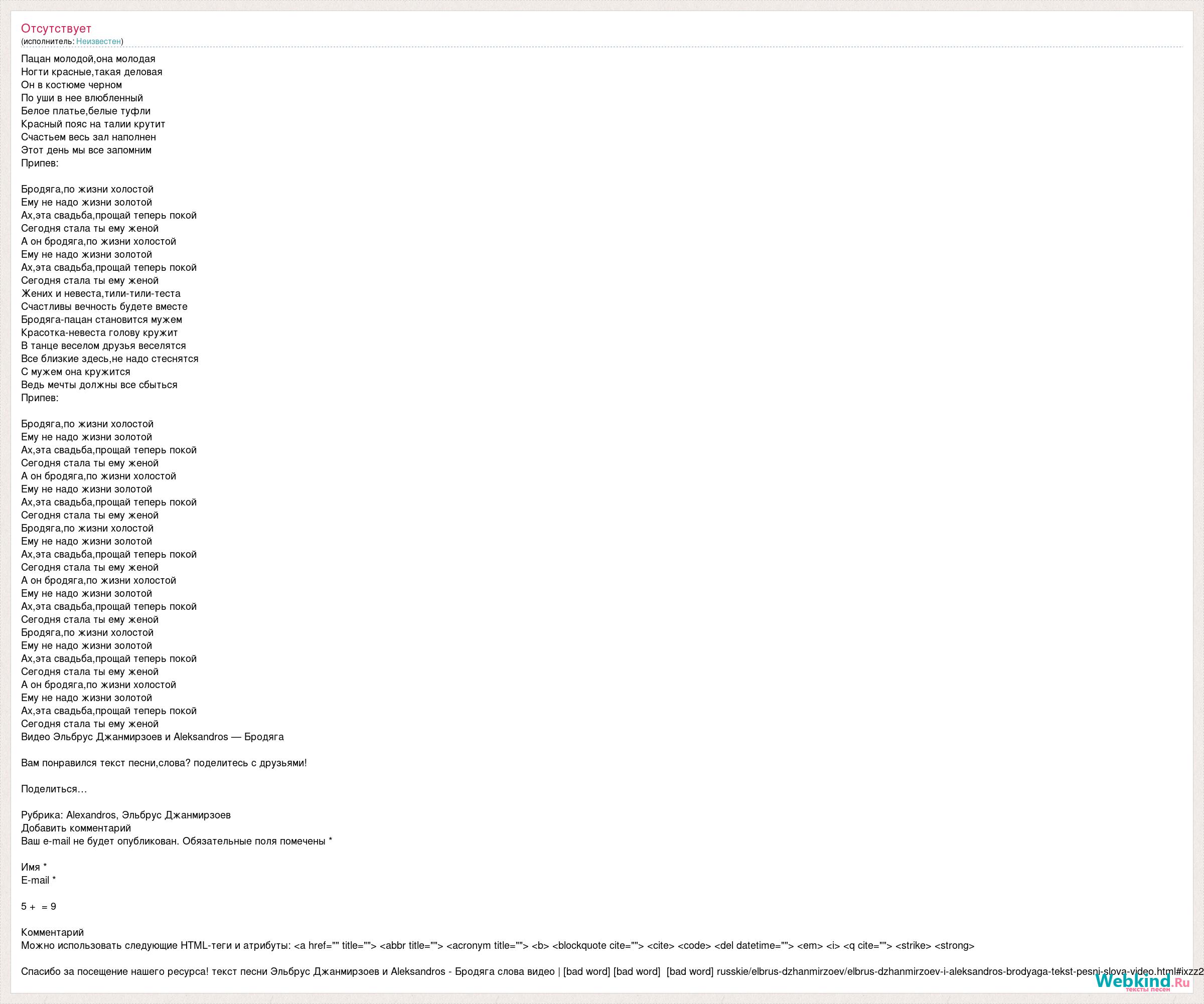This screenshot has width=1204, height=1004.
Task: Click the line Он в костюме черном
Action: coord(71,85)
